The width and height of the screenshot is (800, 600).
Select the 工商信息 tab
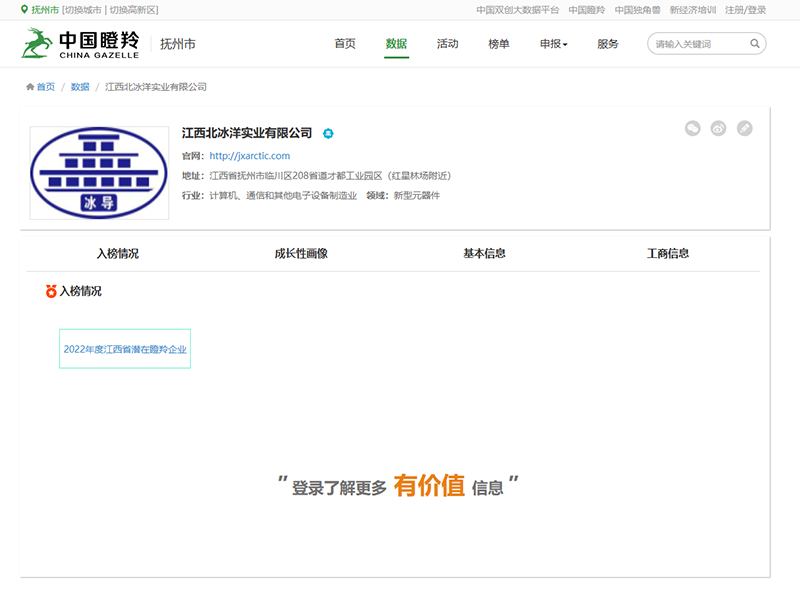668,254
